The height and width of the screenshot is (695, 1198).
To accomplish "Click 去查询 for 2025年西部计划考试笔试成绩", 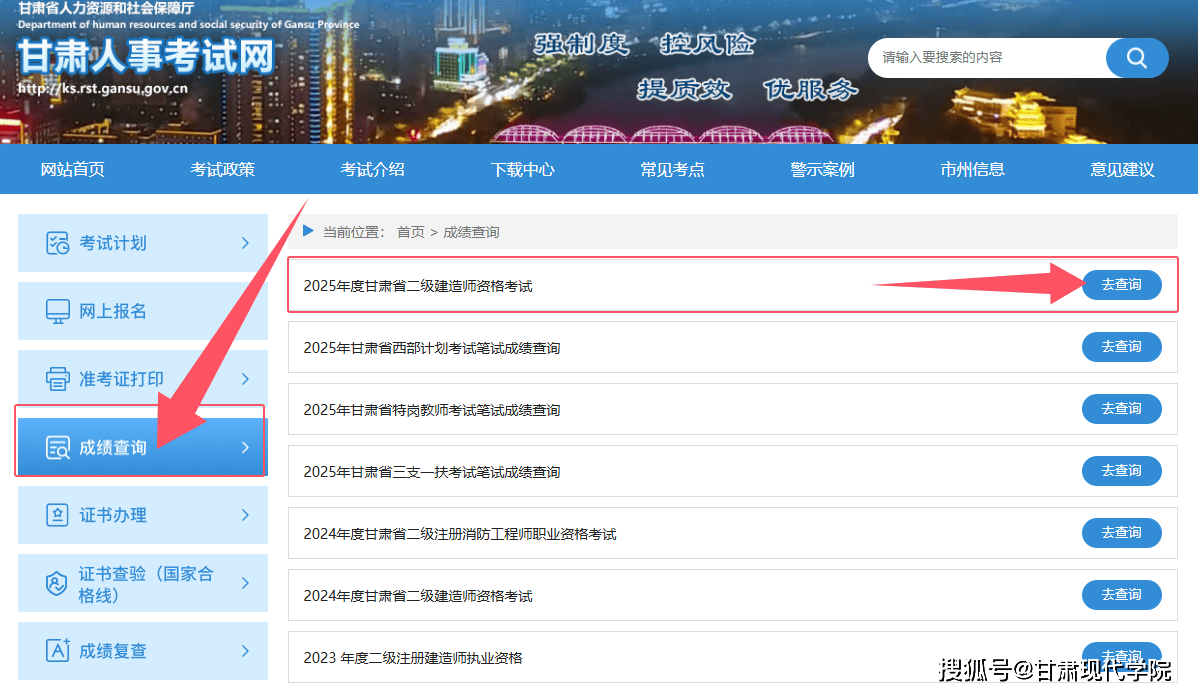I will (1121, 347).
